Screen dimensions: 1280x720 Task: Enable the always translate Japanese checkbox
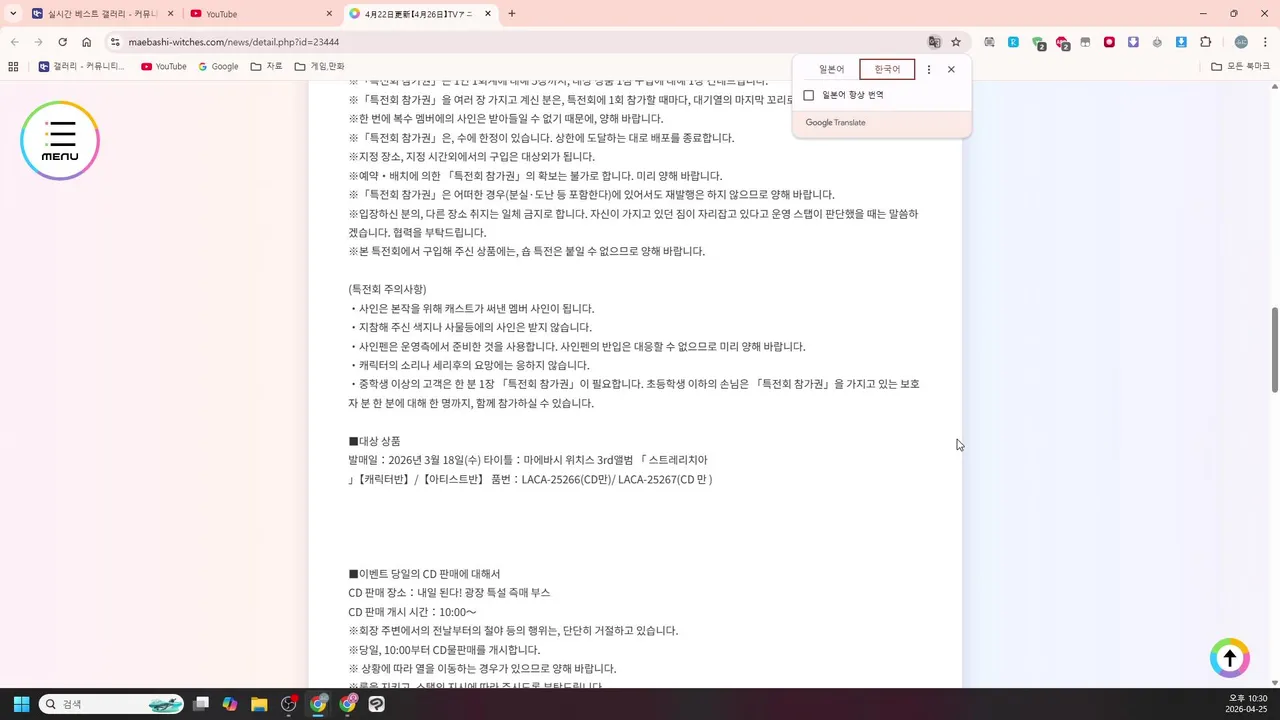click(x=809, y=95)
